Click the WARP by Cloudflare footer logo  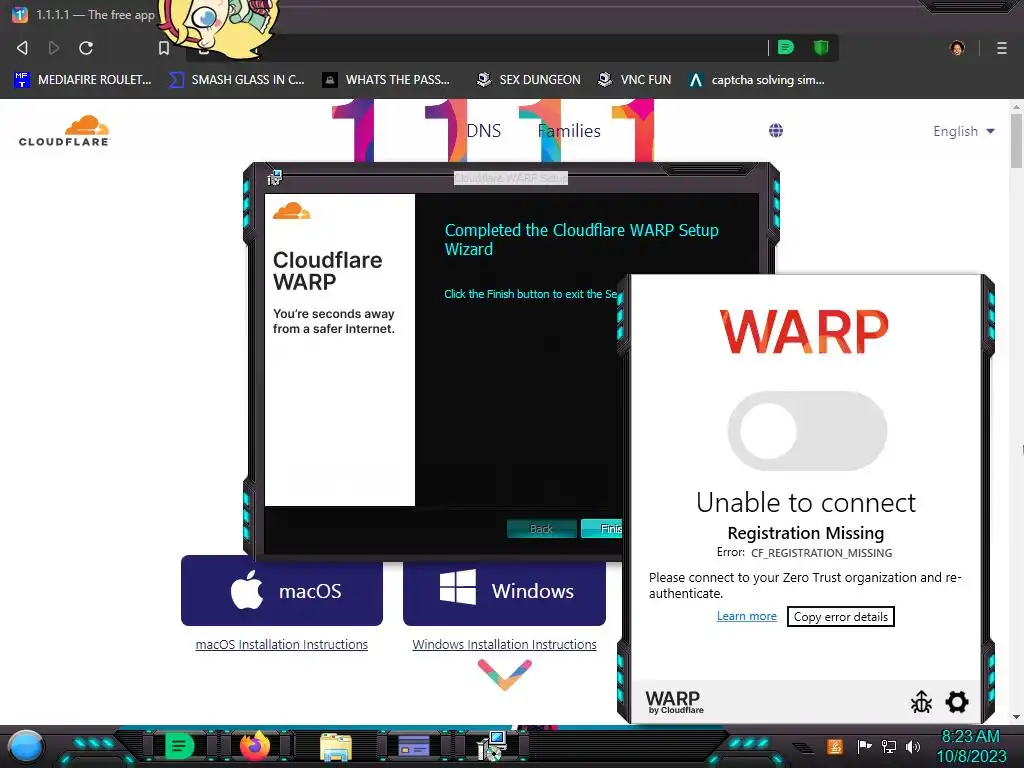[675, 702]
